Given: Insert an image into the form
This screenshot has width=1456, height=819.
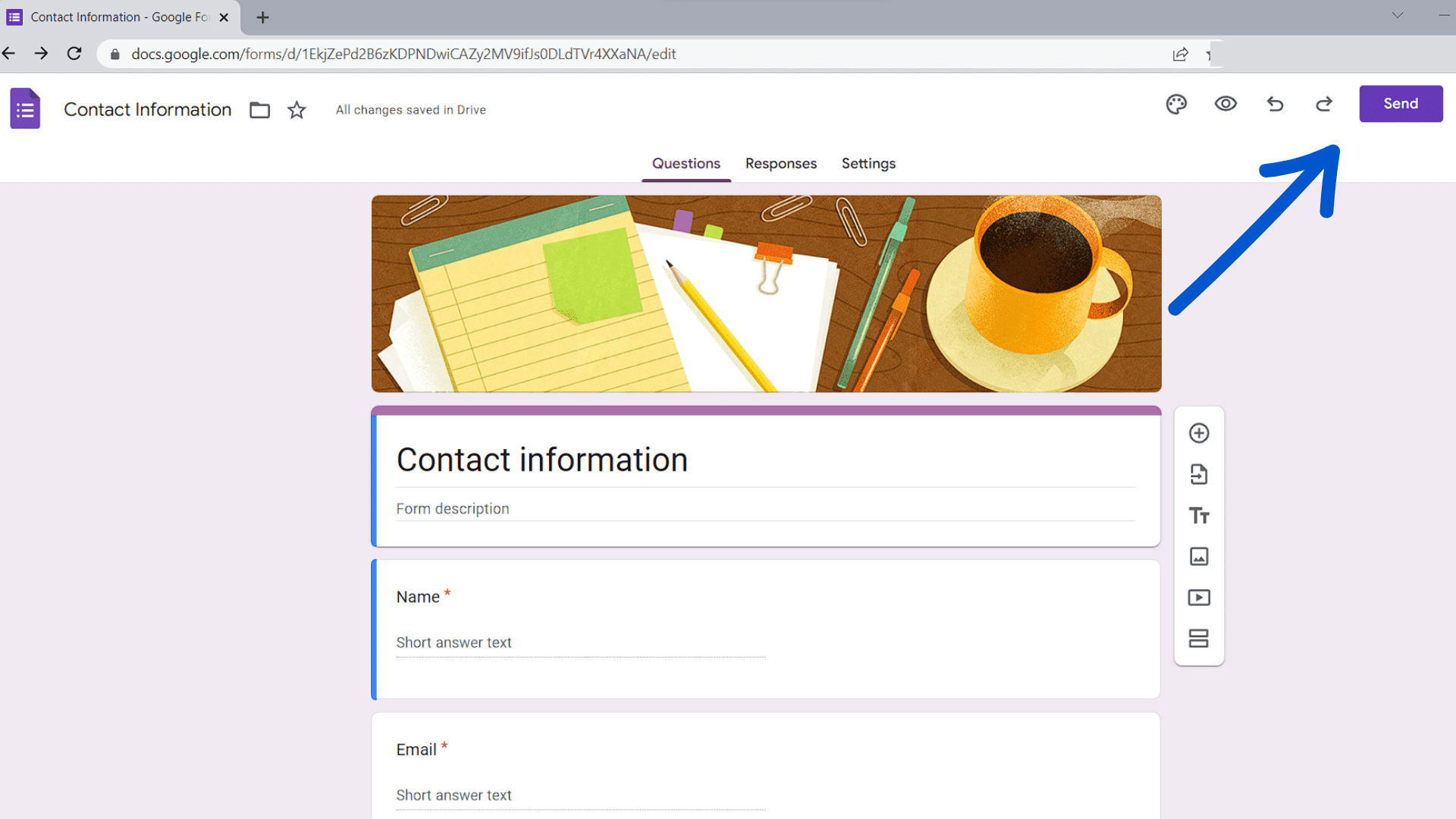Looking at the screenshot, I should click(x=1199, y=556).
